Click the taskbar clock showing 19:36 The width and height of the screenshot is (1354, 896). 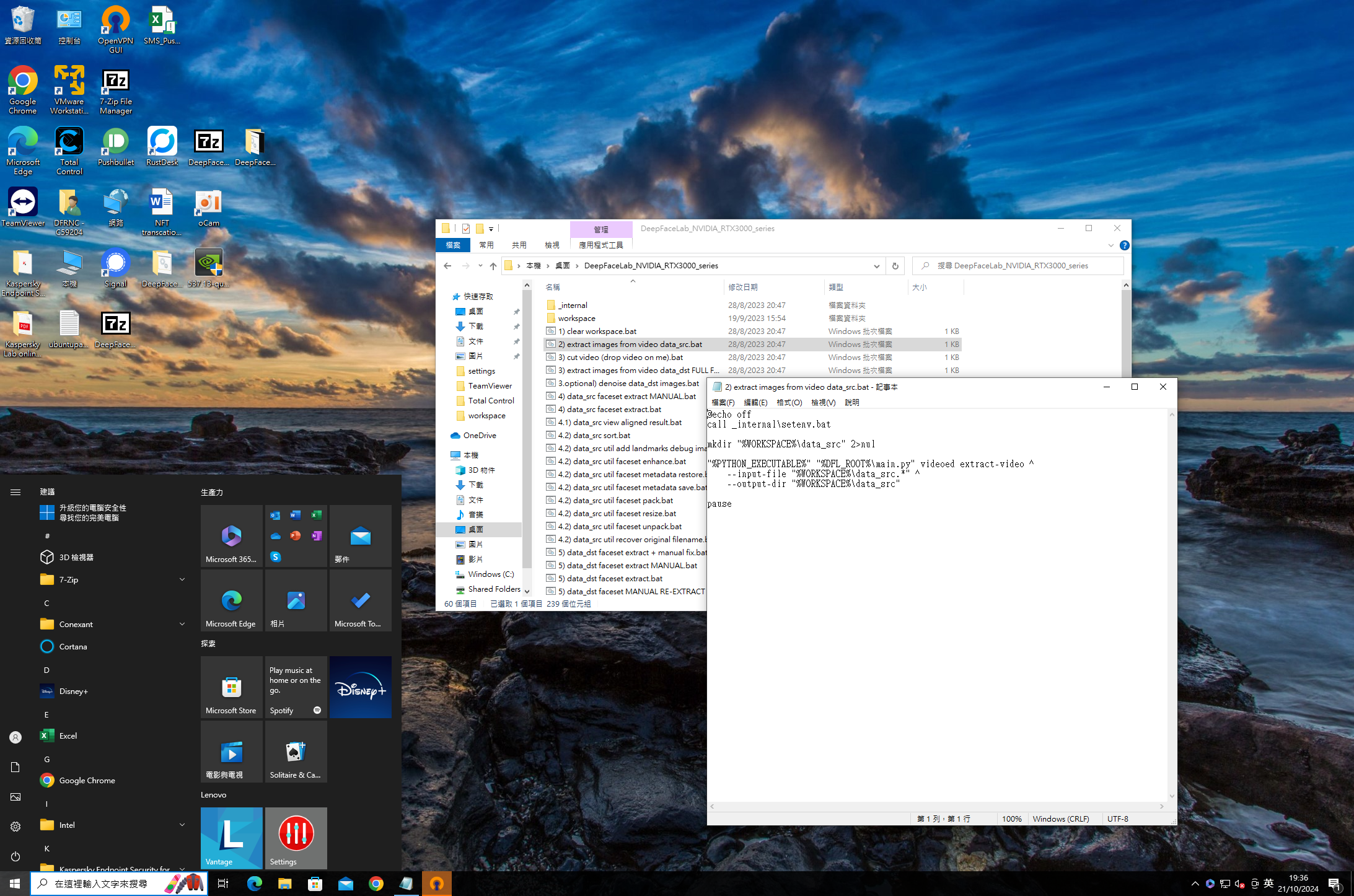1298,883
